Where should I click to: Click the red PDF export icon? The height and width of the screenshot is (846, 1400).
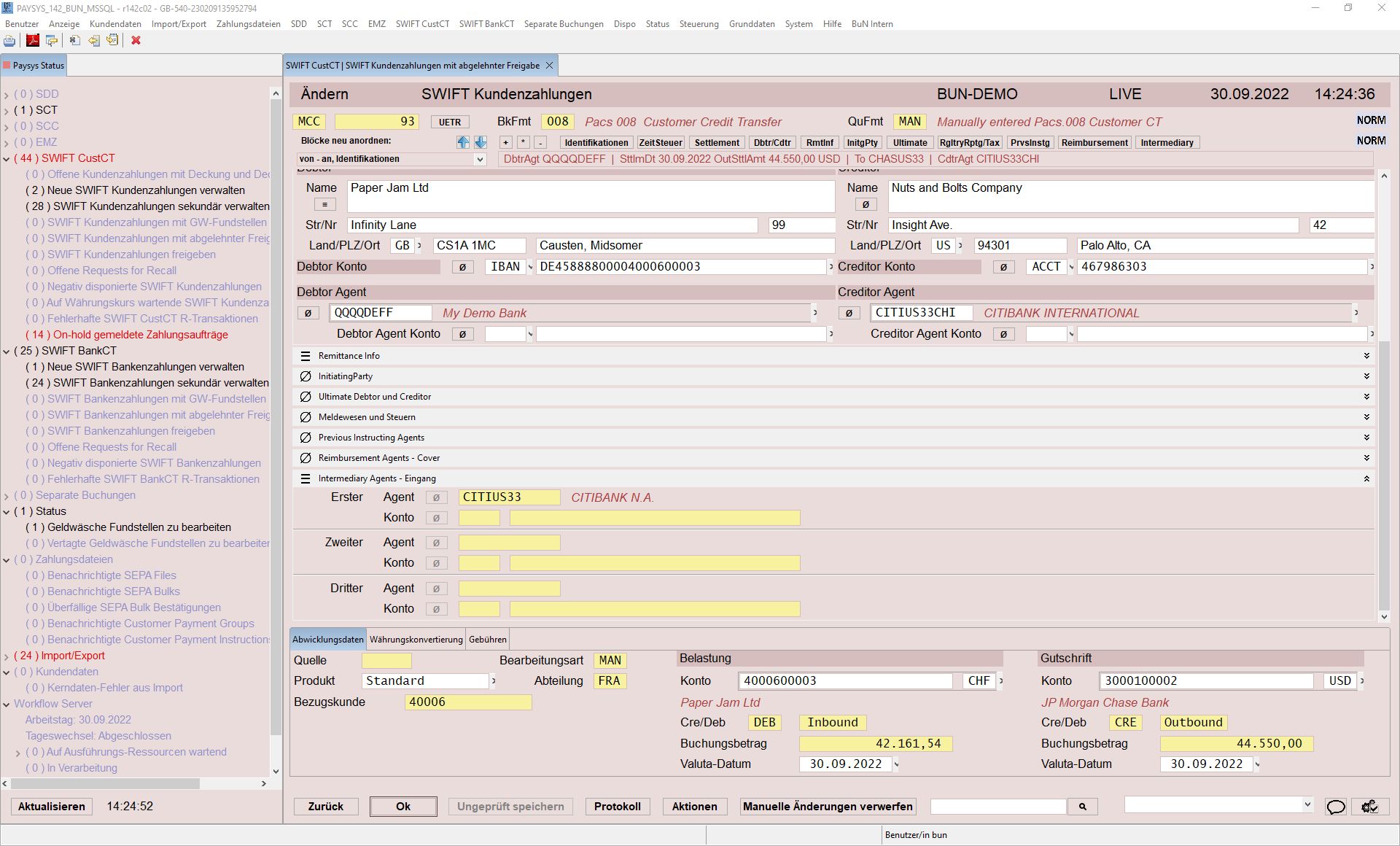point(33,41)
